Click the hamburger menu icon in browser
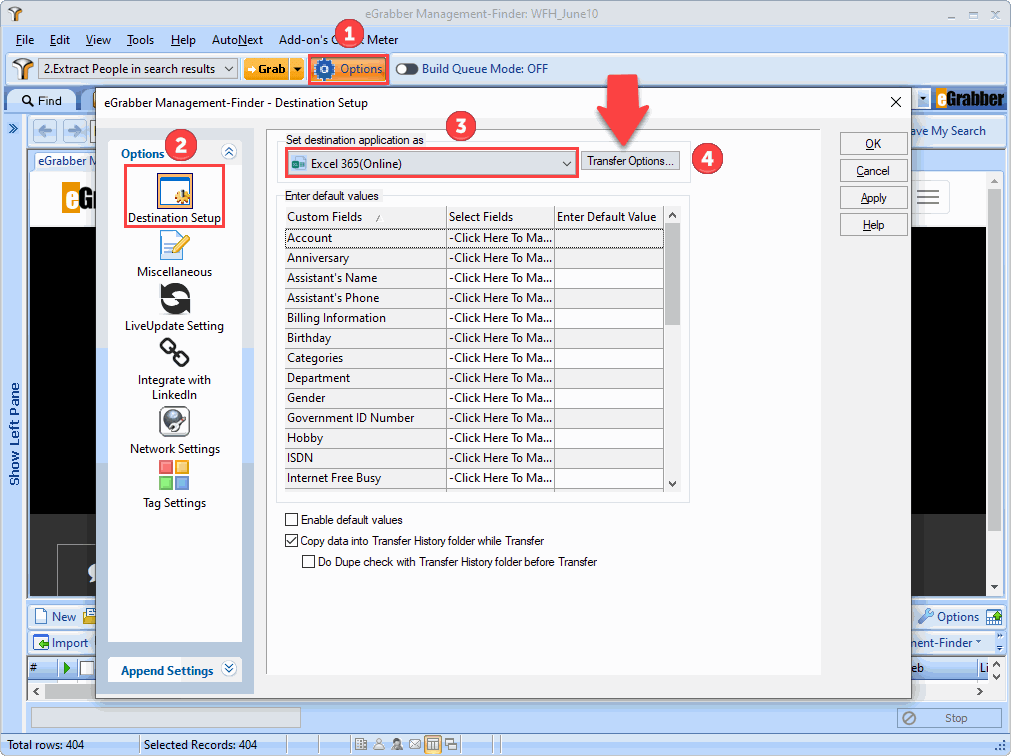Image resolution: width=1011 pixels, height=756 pixels. [927, 197]
